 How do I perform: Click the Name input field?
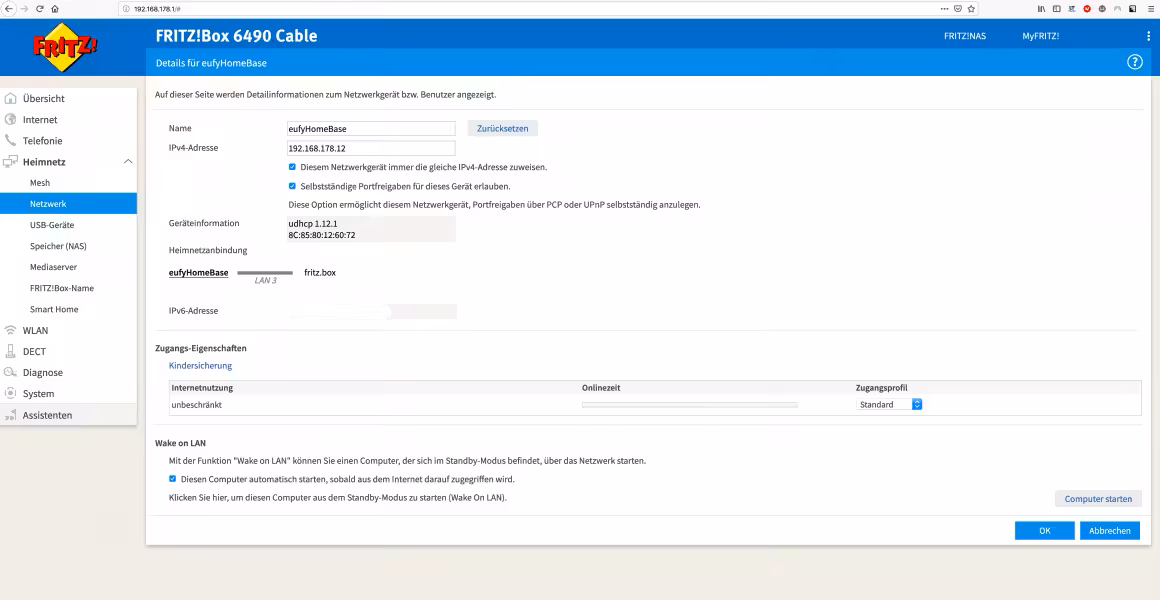371,129
